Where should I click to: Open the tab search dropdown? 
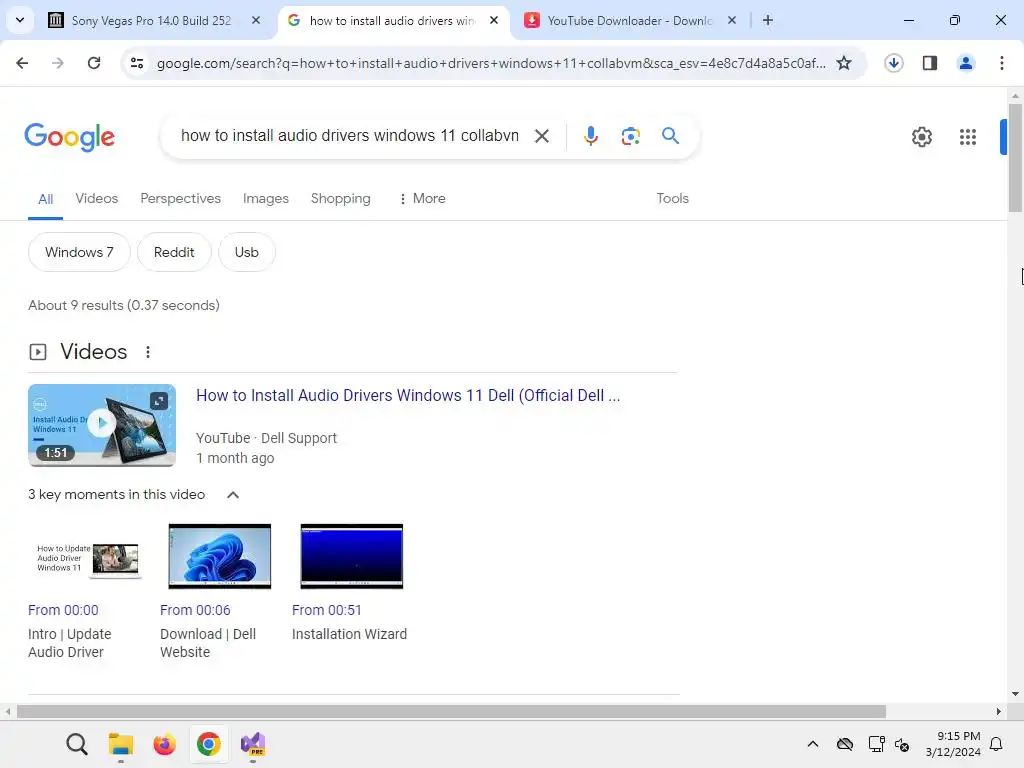pyautogui.click(x=20, y=20)
